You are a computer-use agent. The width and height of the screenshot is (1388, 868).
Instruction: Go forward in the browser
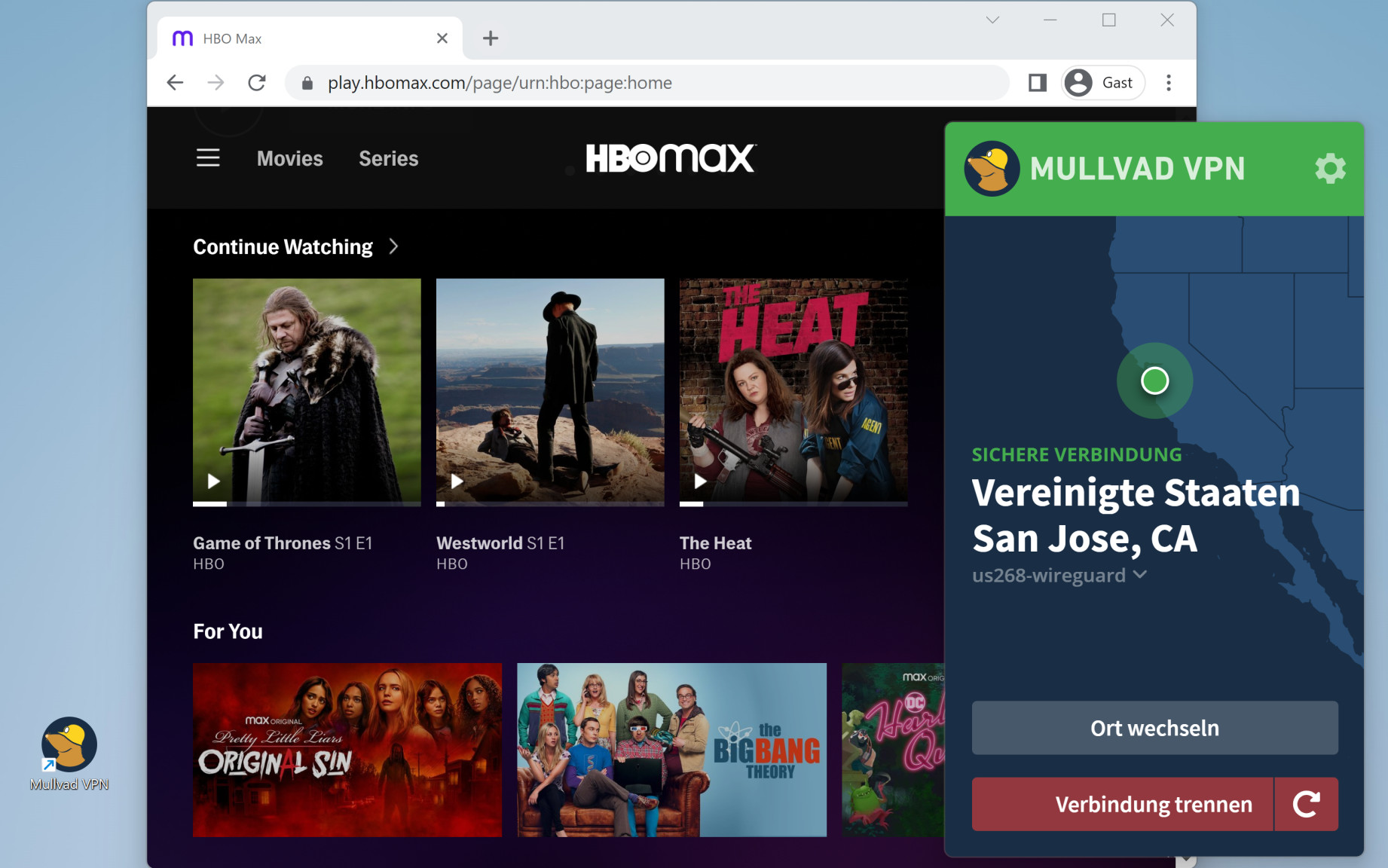point(216,83)
